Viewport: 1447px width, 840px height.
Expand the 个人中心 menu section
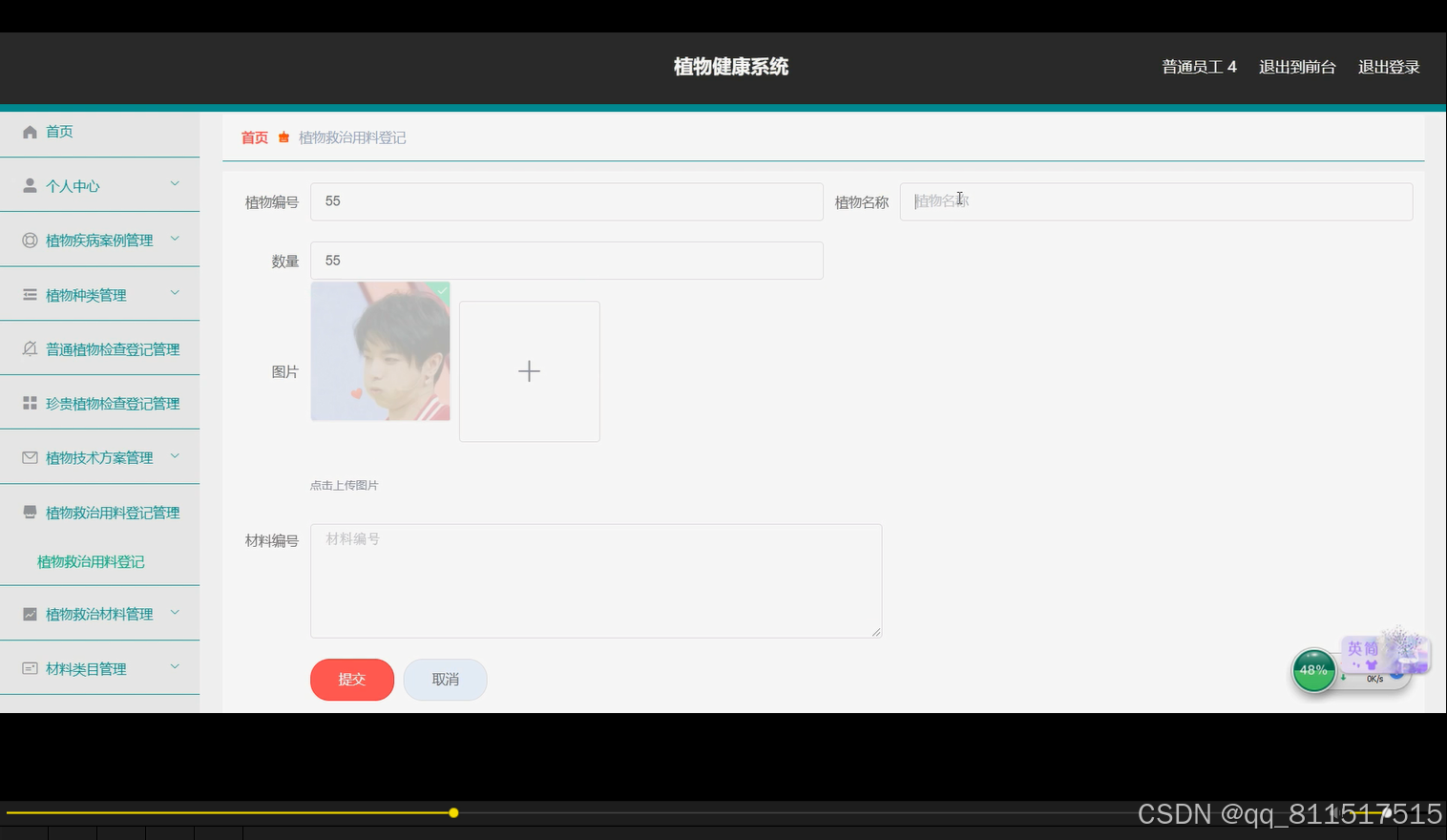(175, 183)
